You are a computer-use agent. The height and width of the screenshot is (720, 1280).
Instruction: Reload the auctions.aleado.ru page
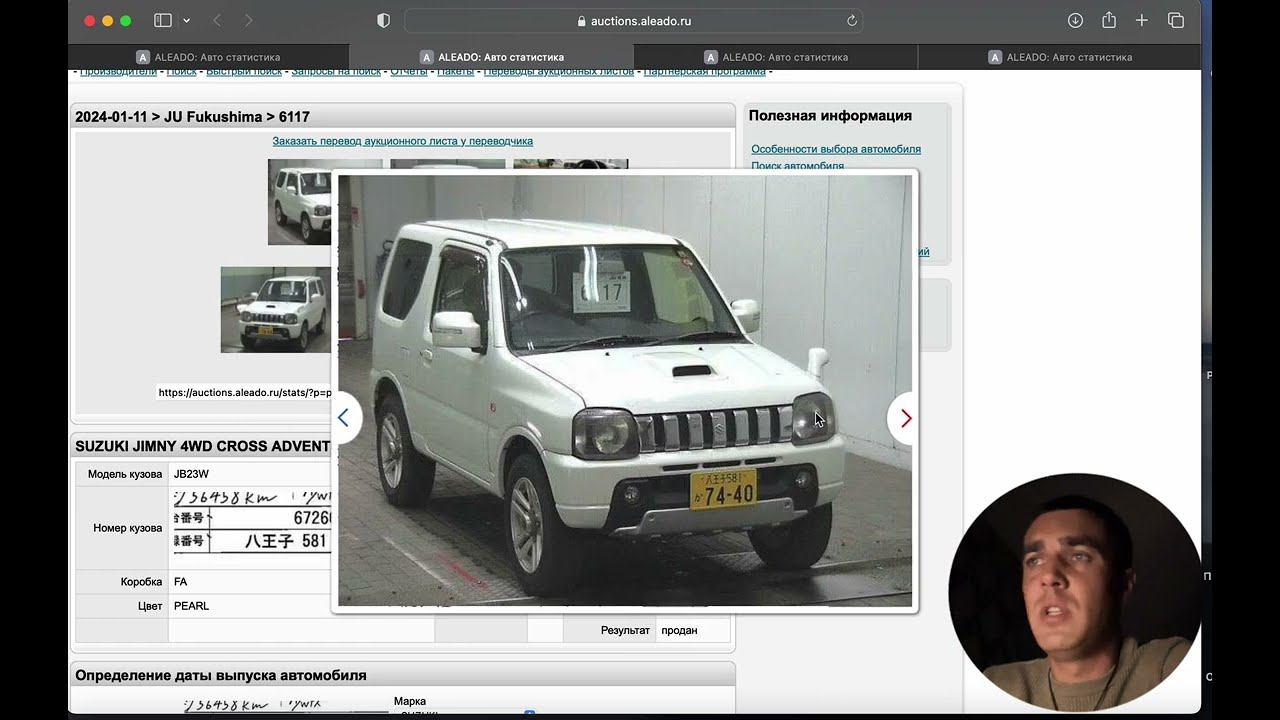pos(852,20)
